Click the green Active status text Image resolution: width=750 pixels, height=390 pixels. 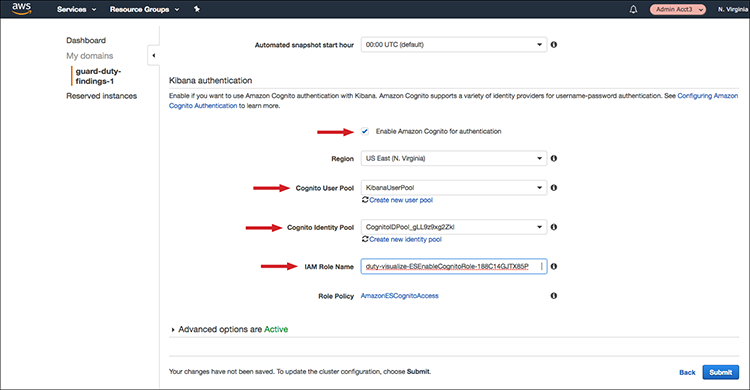point(276,329)
